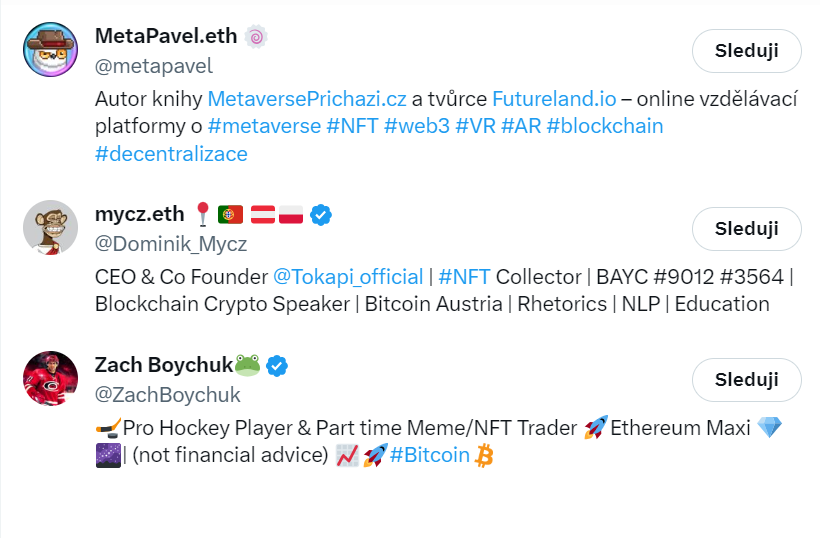The width and height of the screenshot is (820, 538).
Task: Click Sleduji next to Zach Boychuk
Action: [746, 379]
